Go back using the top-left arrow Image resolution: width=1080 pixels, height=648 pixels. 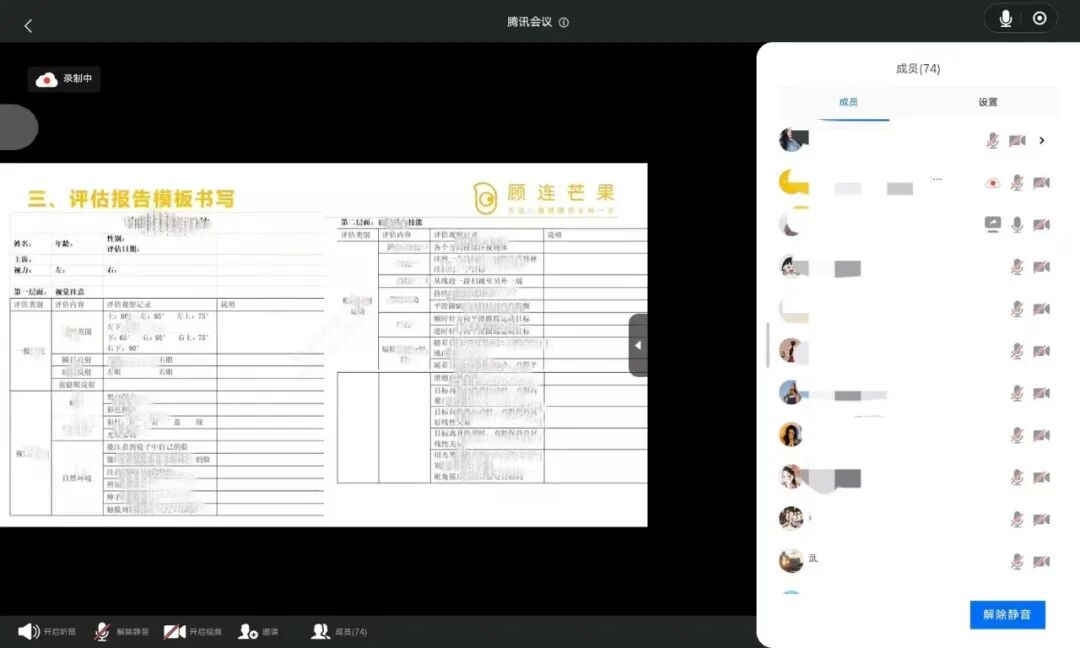pos(28,26)
